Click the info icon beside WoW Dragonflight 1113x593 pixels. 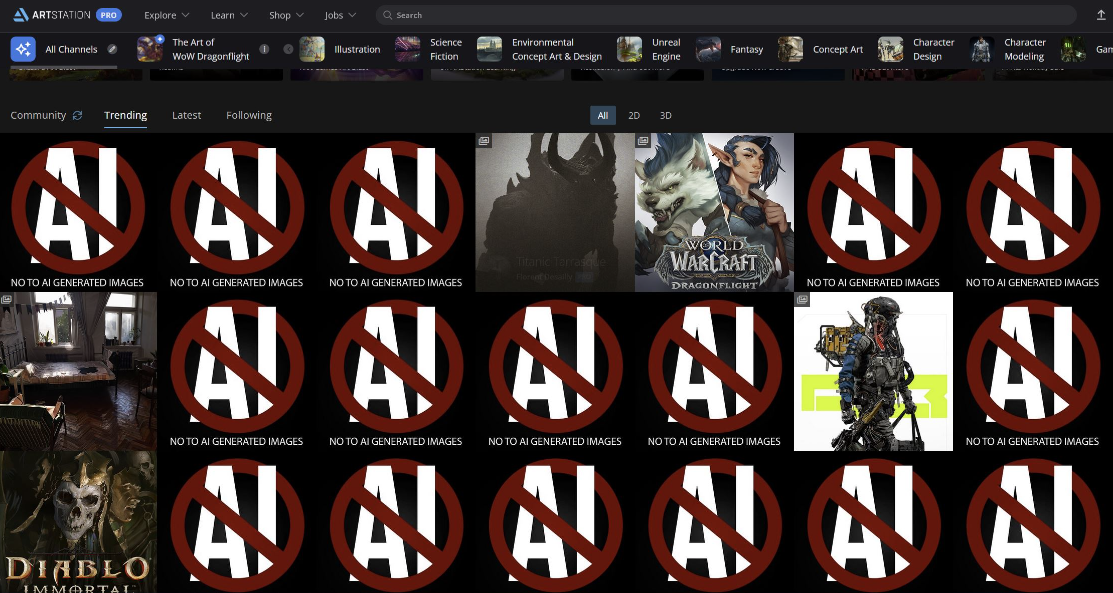pyautogui.click(x=264, y=49)
